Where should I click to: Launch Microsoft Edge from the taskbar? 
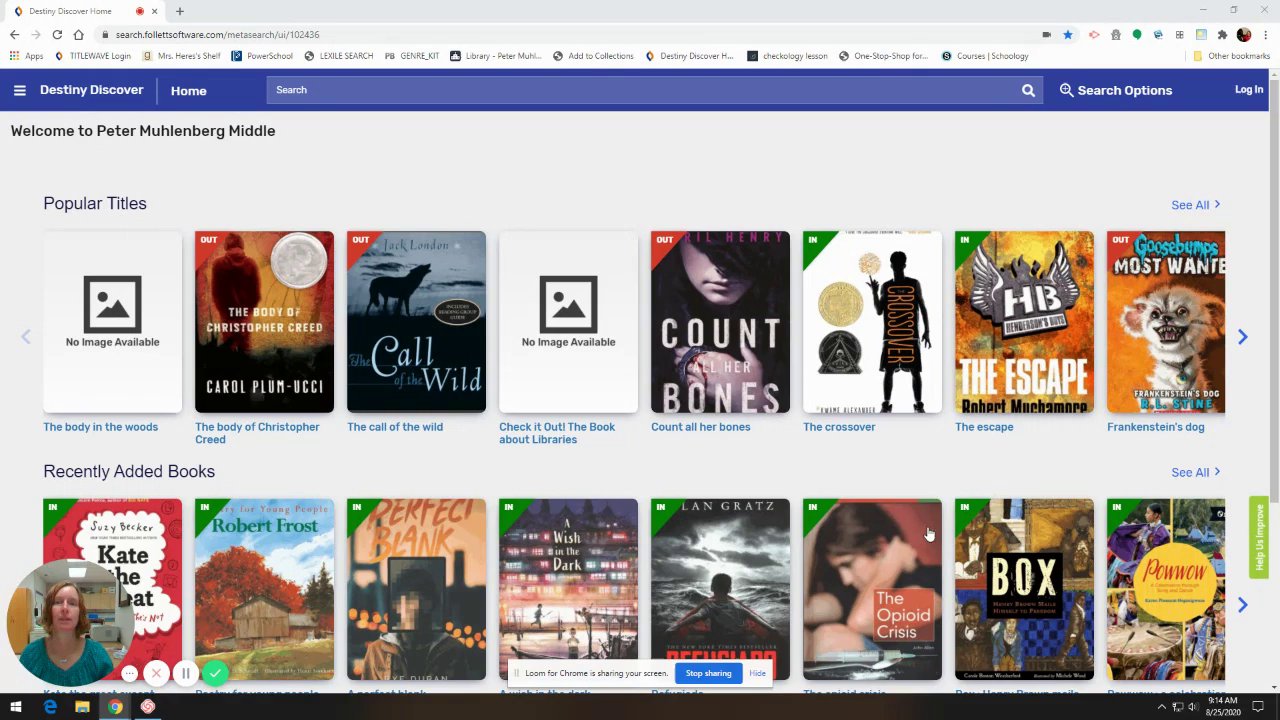[50, 707]
